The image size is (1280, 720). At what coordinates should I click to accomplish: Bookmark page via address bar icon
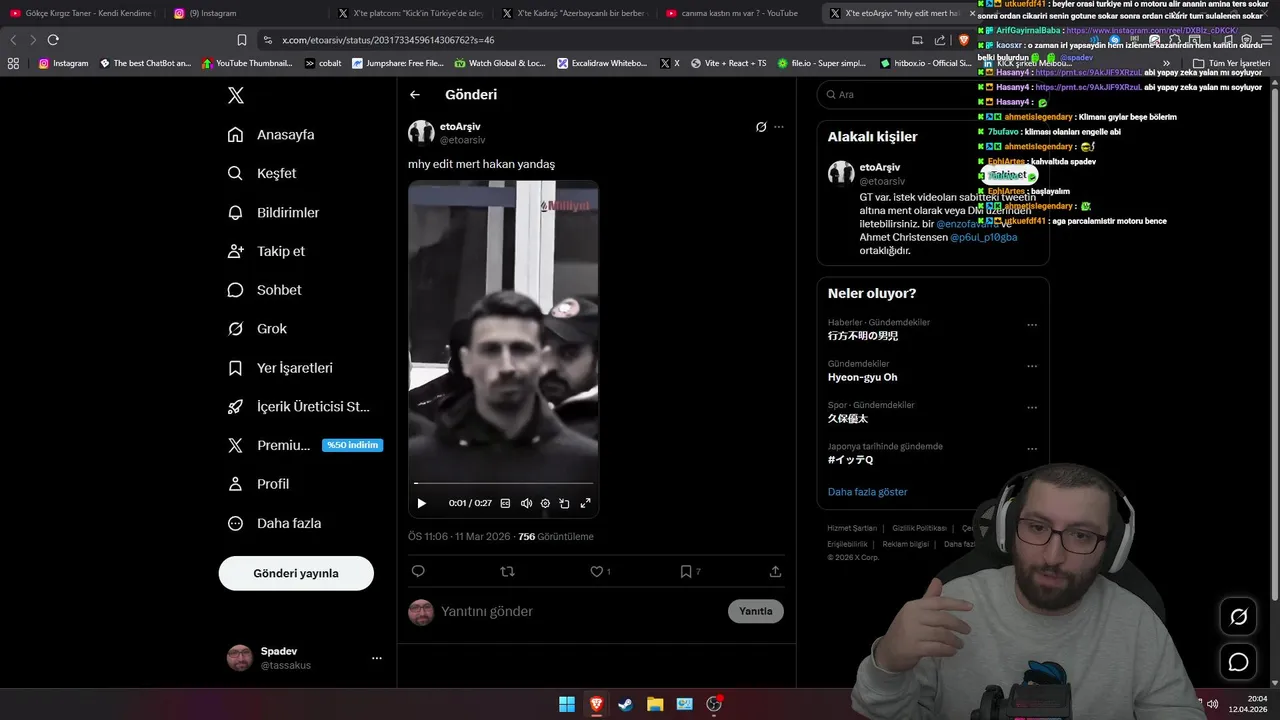(x=241, y=40)
